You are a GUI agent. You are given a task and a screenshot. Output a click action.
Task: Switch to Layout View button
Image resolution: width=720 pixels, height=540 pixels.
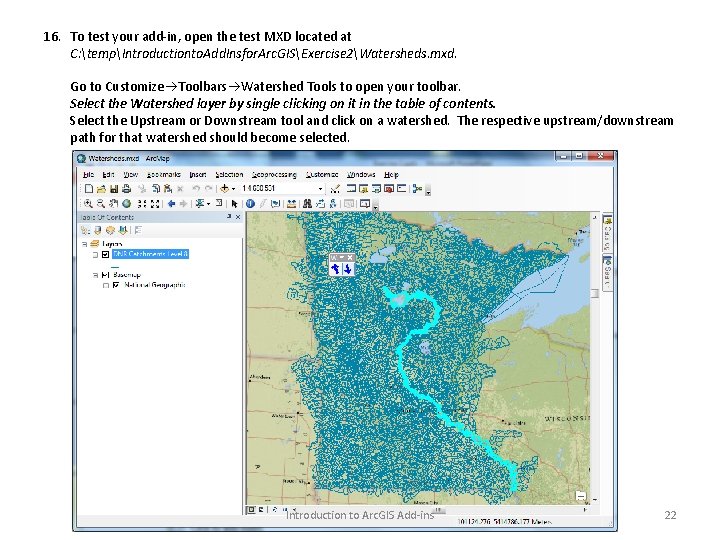tap(261, 510)
